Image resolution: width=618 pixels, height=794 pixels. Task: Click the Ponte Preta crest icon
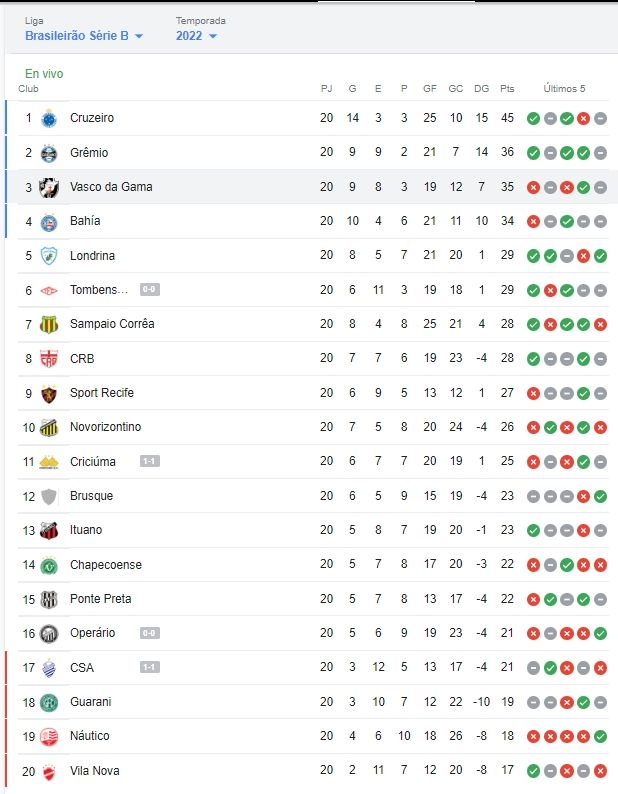coord(49,600)
